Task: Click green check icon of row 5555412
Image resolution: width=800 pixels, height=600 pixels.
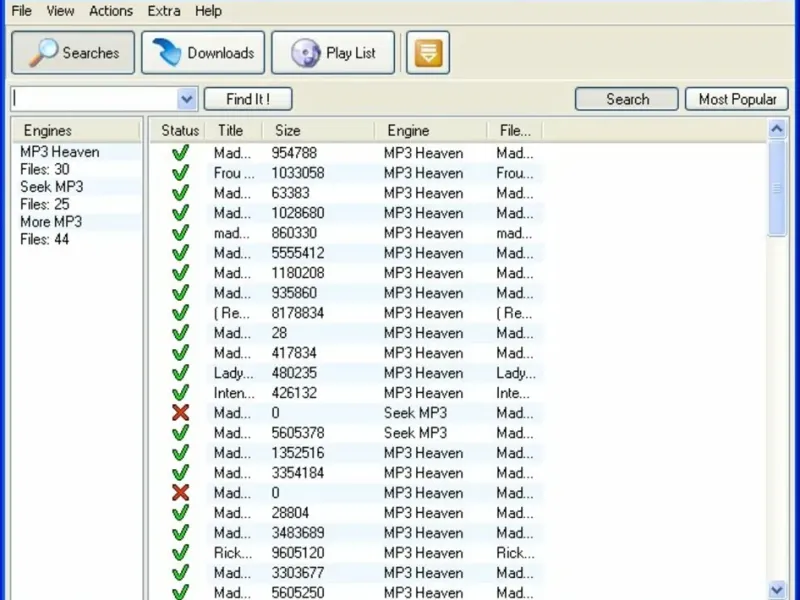Action: (x=180, y=253)
